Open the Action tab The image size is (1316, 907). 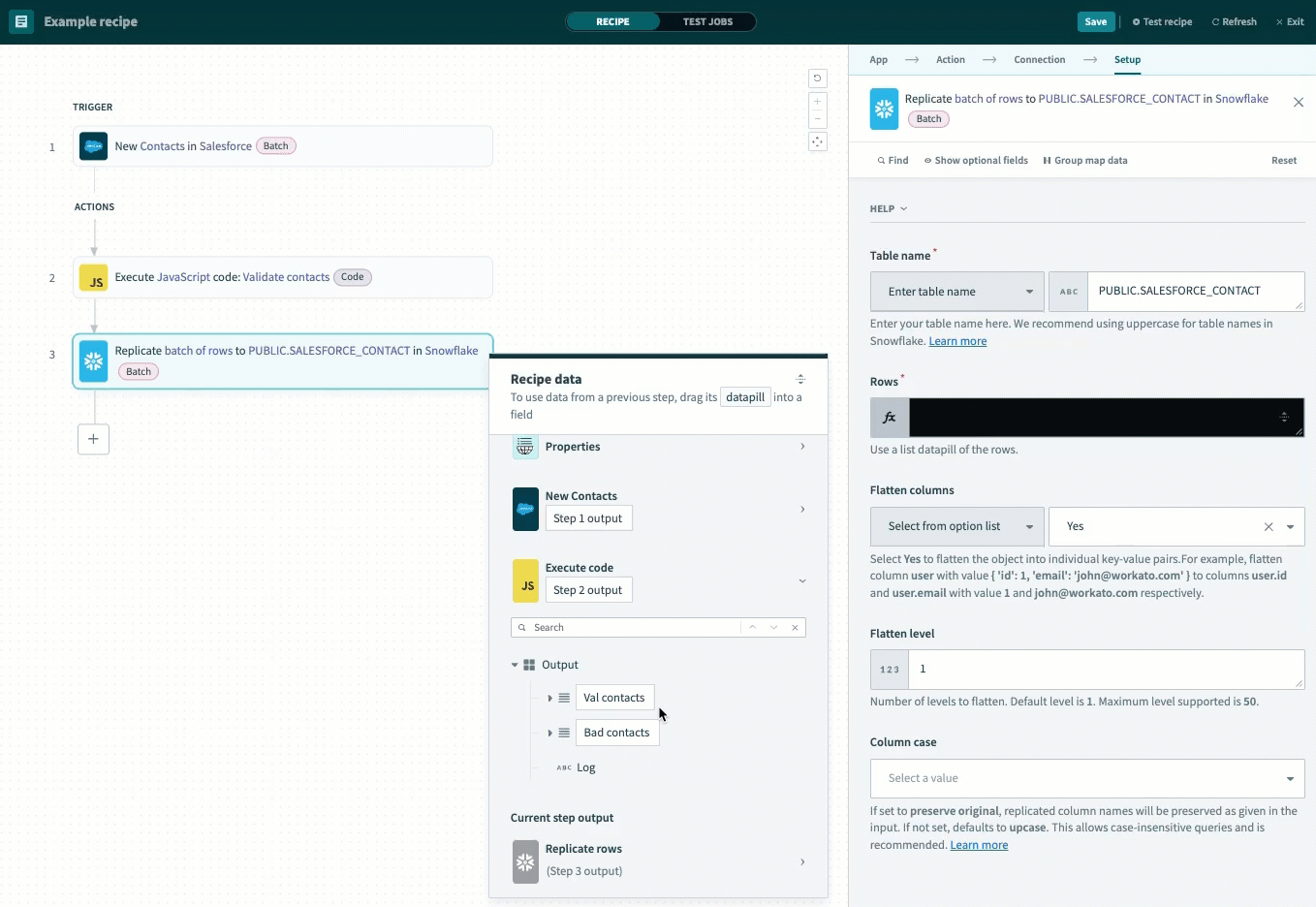click(950, 60)
